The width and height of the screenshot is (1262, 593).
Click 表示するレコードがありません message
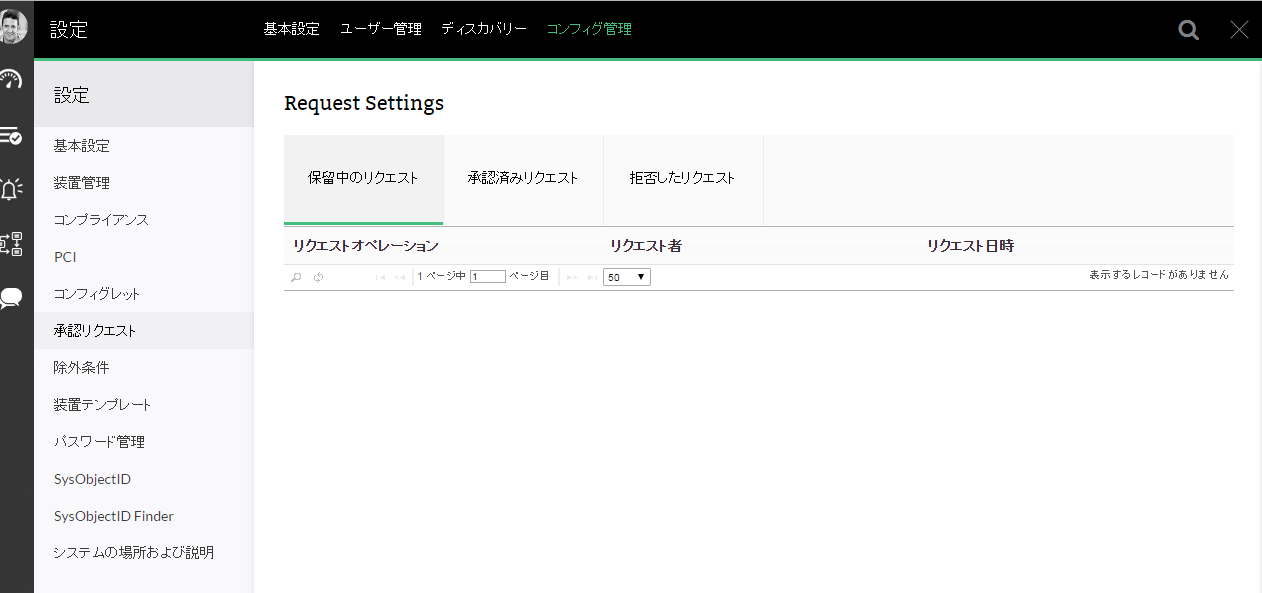pyautogui.click(x=1159, y=274)
